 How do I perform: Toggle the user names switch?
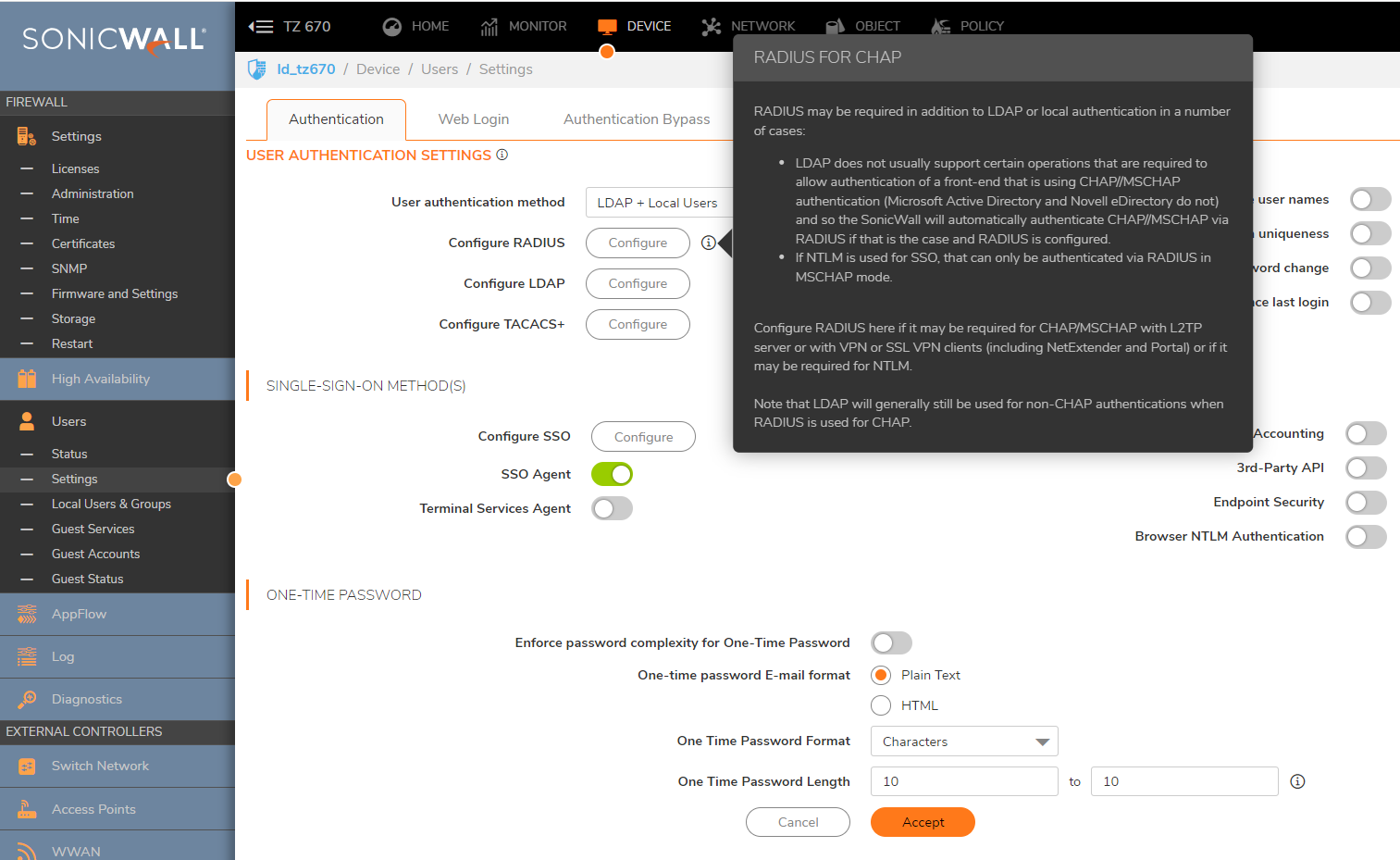coord(1370,199)
